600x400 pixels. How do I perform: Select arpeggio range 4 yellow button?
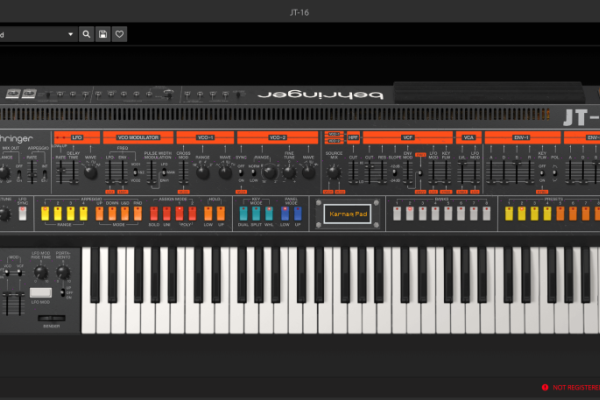coord(83,214)
